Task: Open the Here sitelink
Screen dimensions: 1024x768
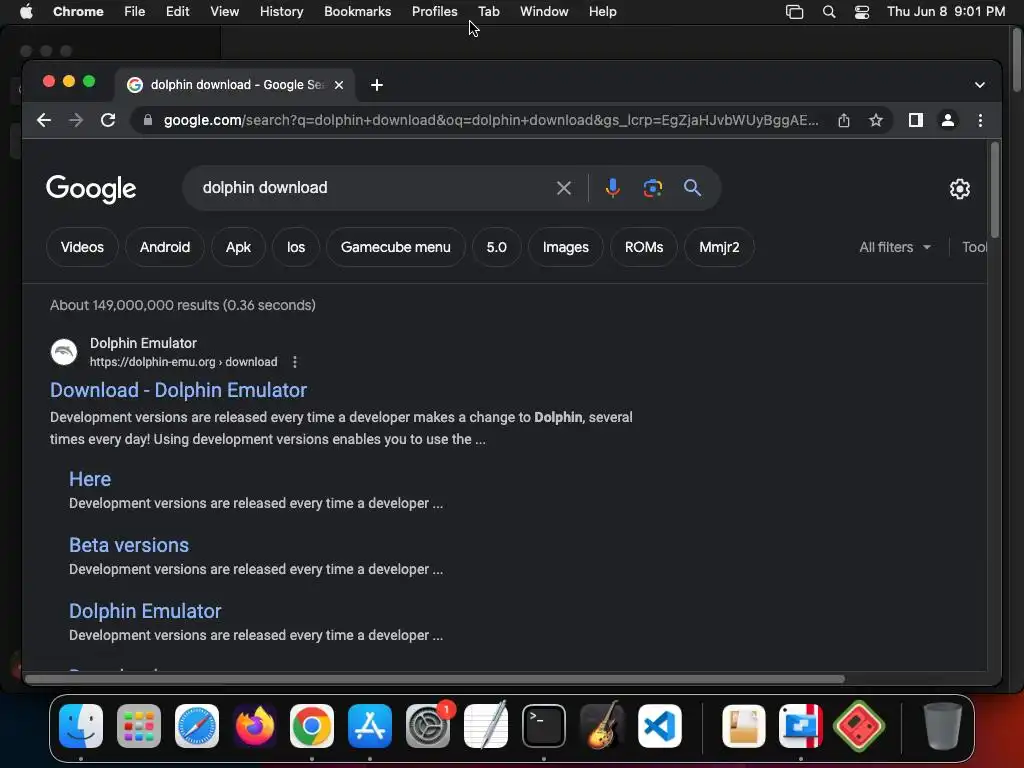Action: pos(90,479)
